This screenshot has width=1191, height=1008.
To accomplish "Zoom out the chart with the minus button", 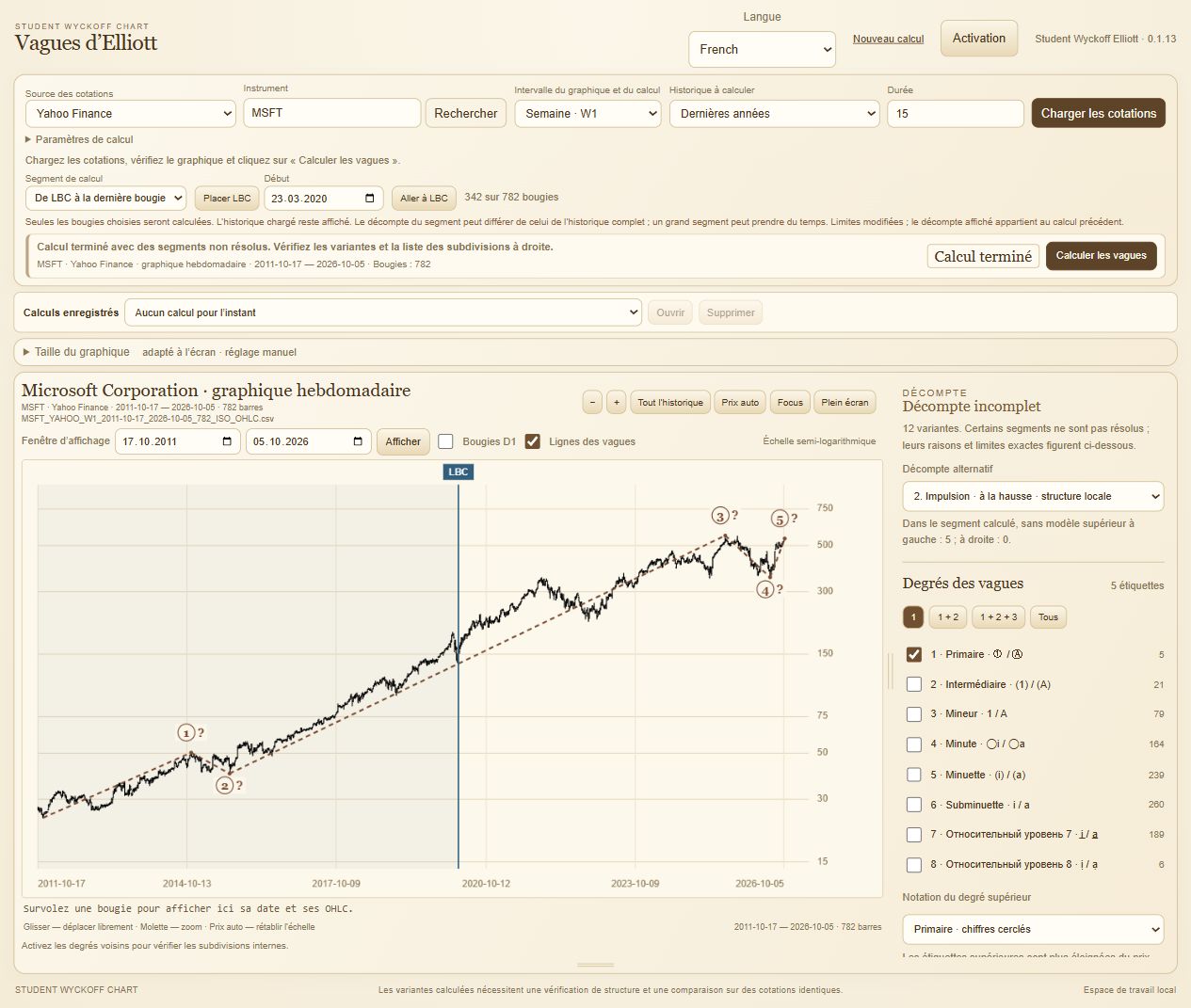I will [592, 403].
